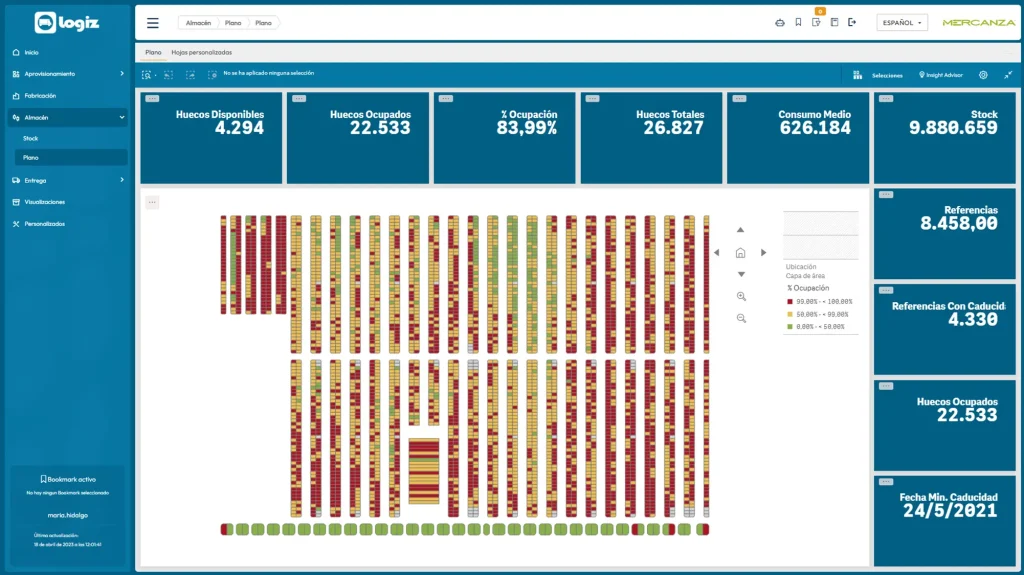The image size is (1024, 575).
Task: Reset the map view with the home icon
Action: tap(740, 253)
